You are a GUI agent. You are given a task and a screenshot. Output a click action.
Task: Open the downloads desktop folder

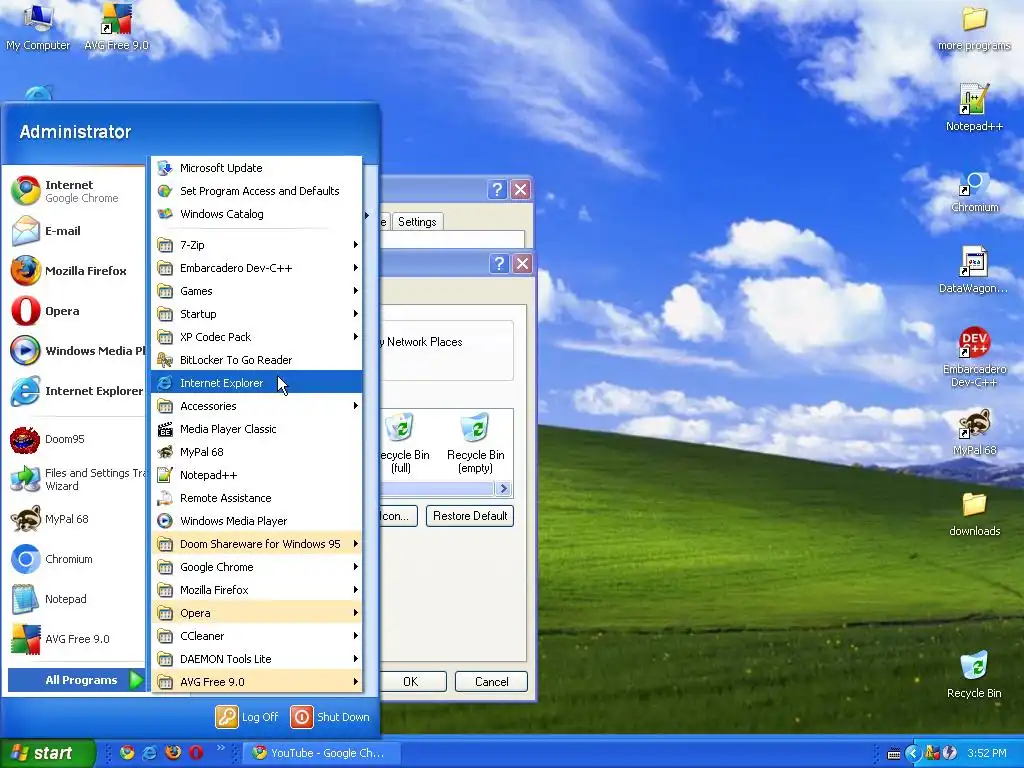pyautogui.click(x=974, y=515)
